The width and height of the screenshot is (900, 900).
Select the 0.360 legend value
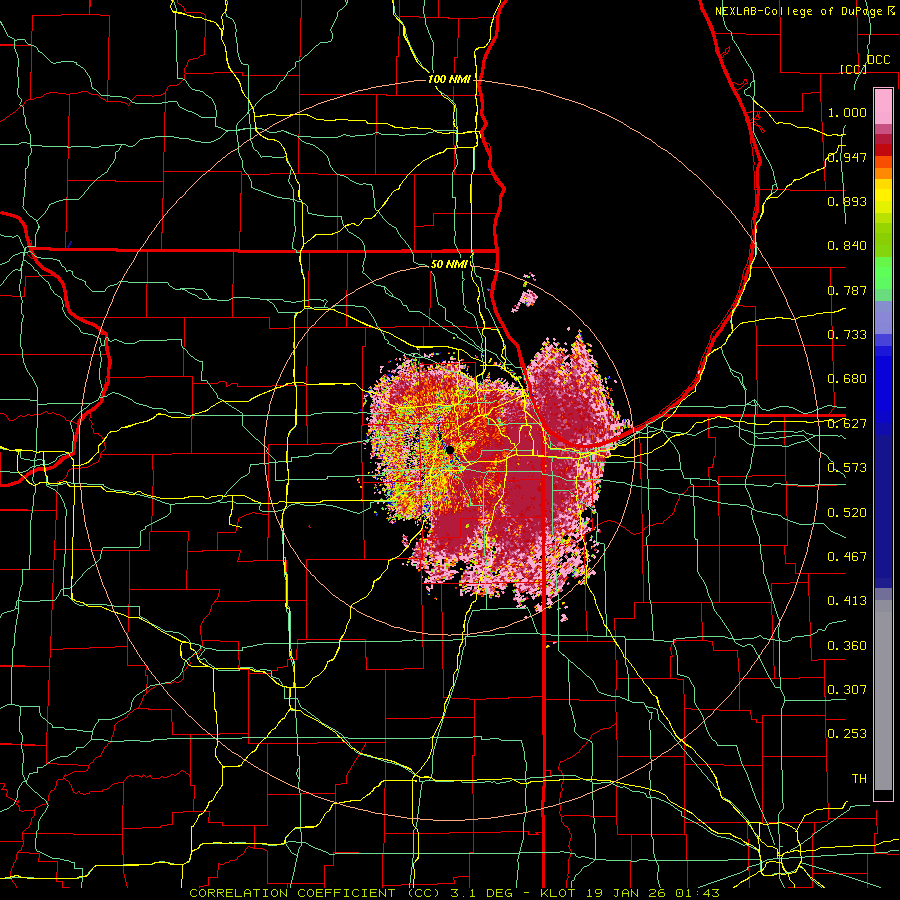tap(847, 645)
